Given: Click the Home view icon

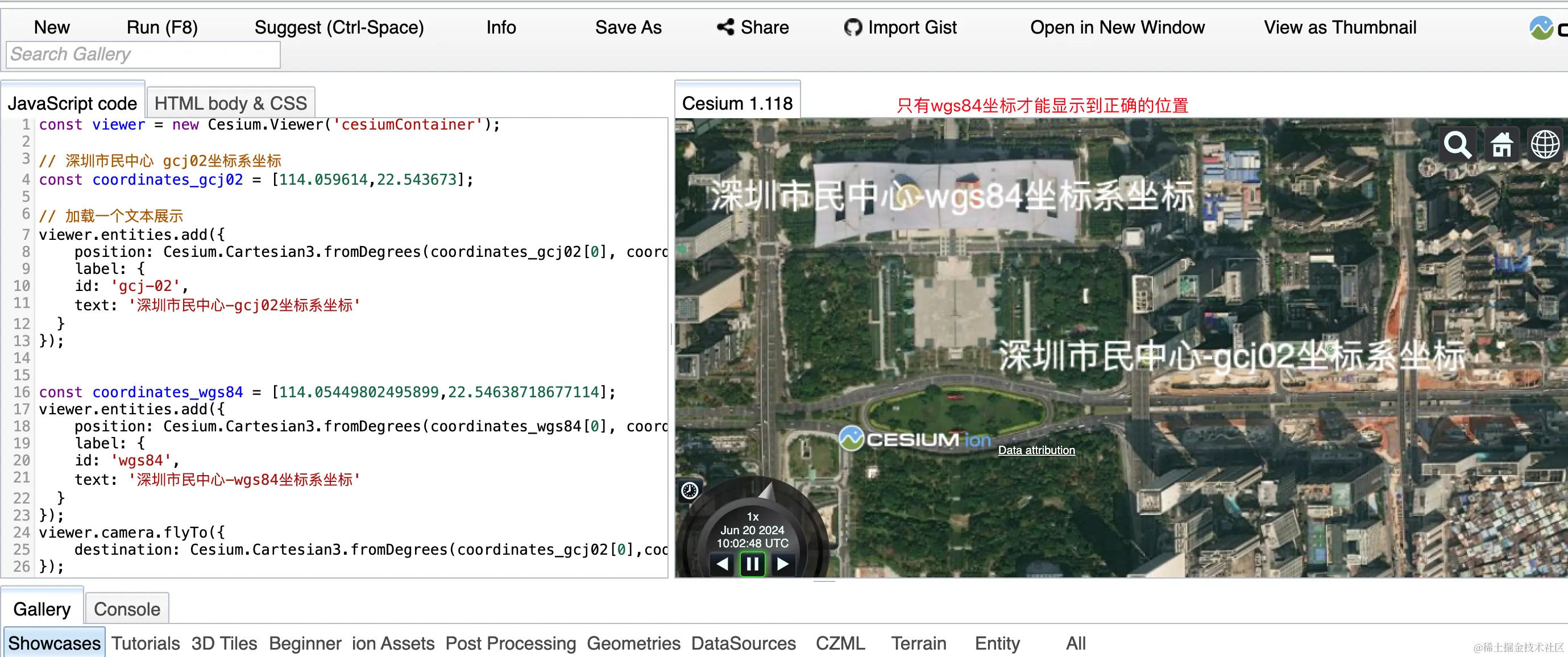Looking at the screenshot, I should (1501, 145).
